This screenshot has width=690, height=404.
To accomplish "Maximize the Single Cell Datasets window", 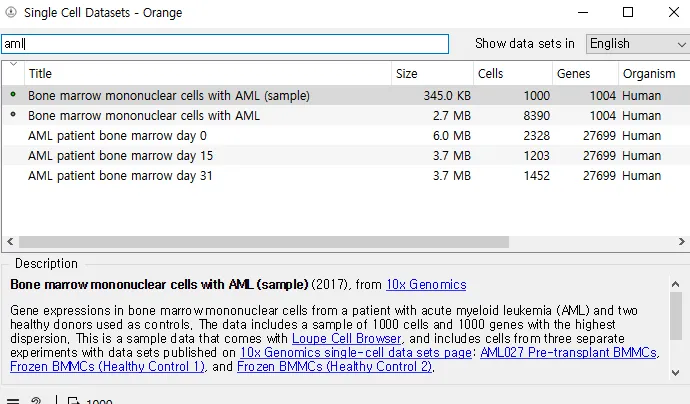I will 628,12.
